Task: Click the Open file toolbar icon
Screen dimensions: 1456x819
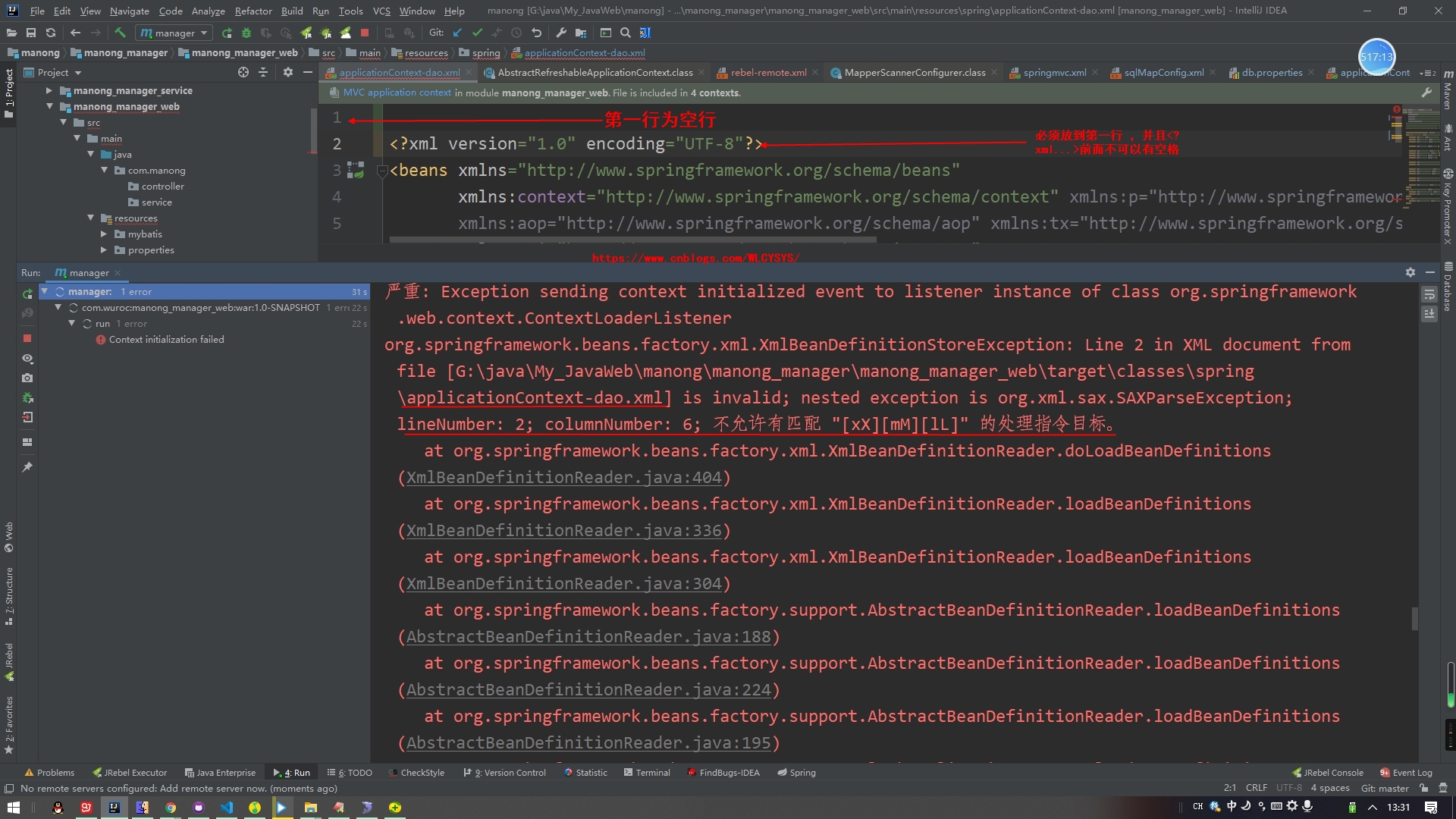Action: (11, 33)
